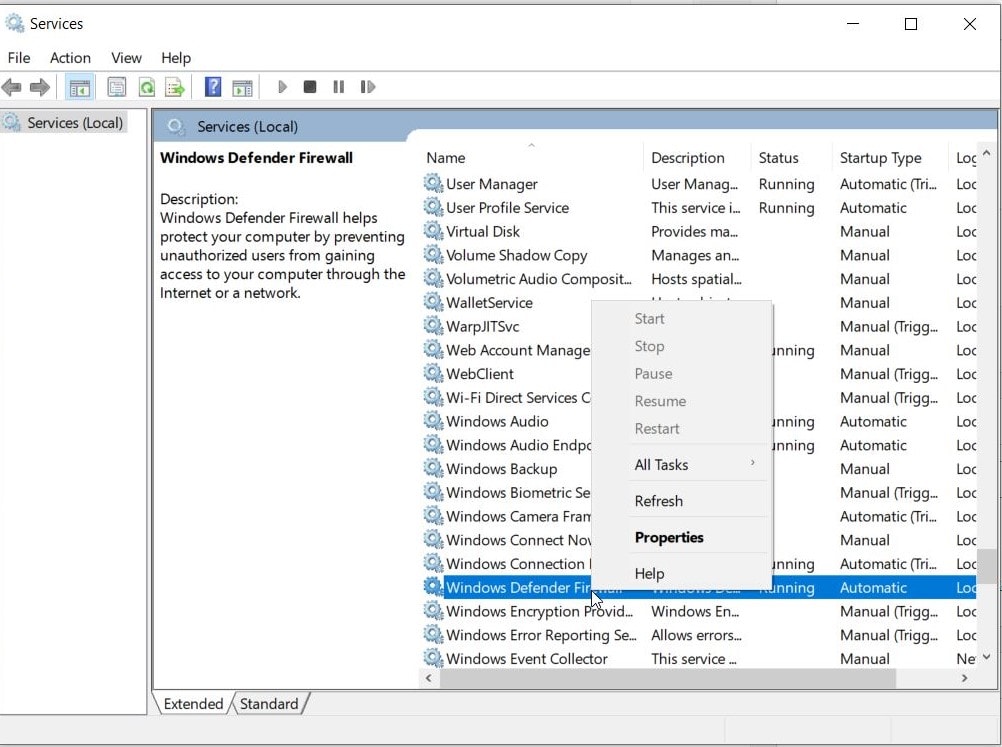1002x747 pixels.
Task: Select Windows Encryption Provider service row
Action: coord(699,611)
